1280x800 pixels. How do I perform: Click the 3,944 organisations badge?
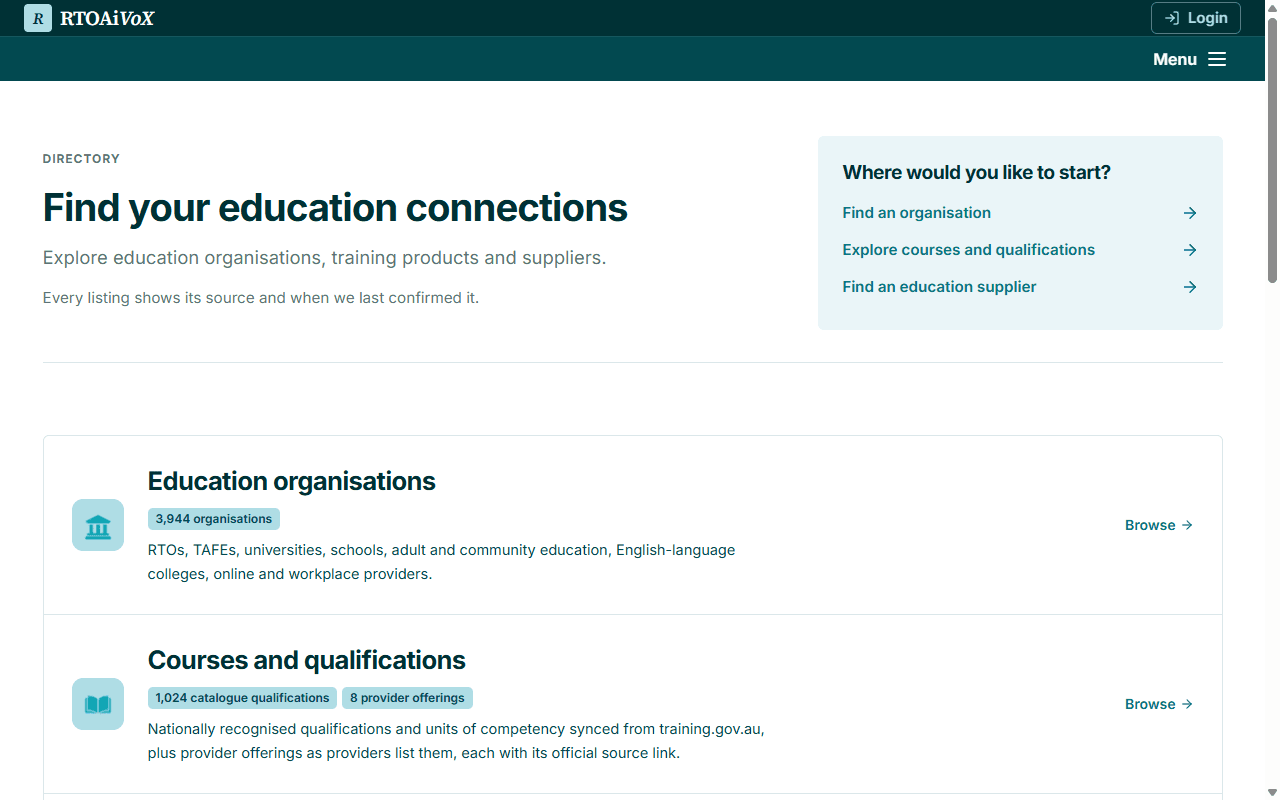214,519
